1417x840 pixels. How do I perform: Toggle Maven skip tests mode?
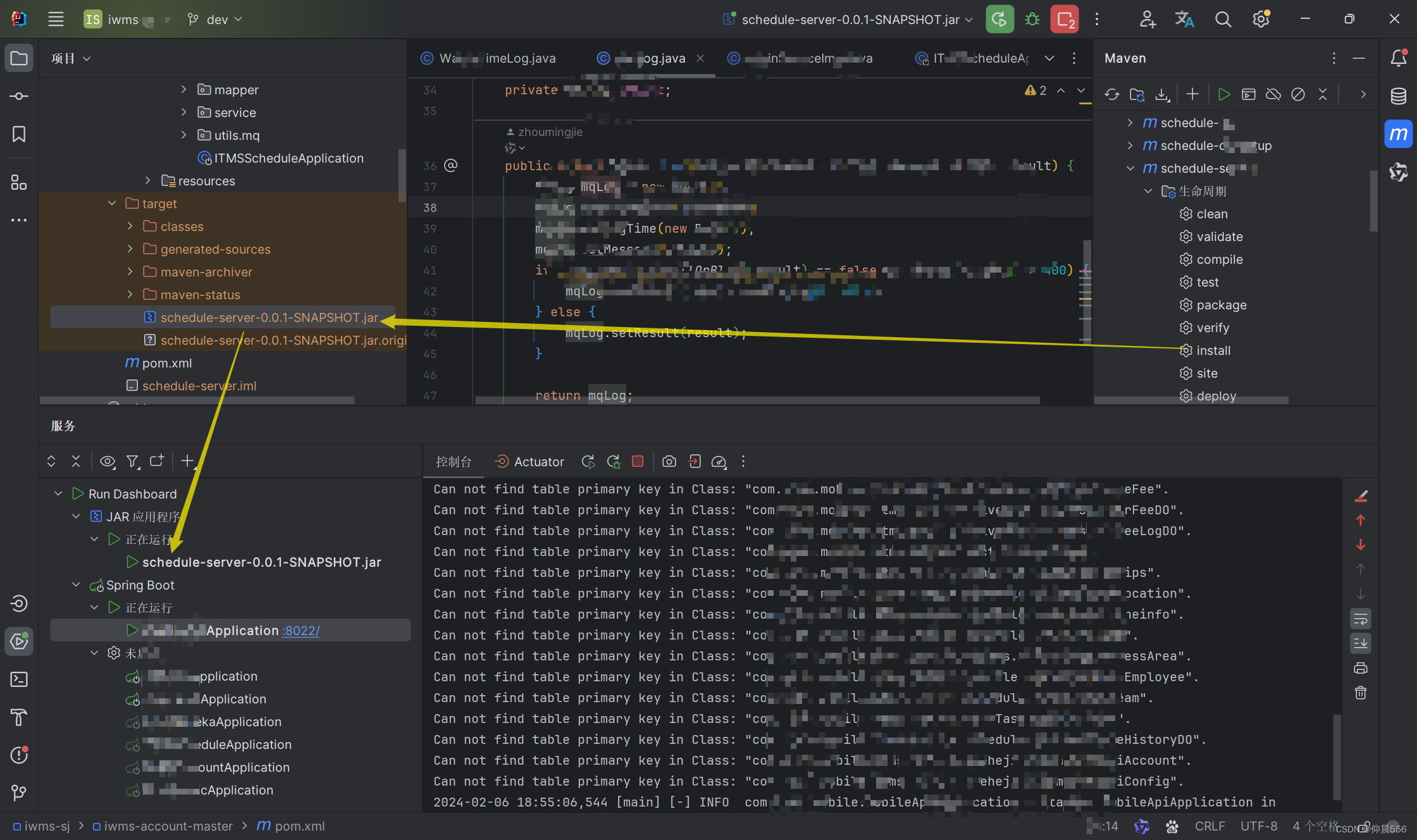click(1298, 94)
